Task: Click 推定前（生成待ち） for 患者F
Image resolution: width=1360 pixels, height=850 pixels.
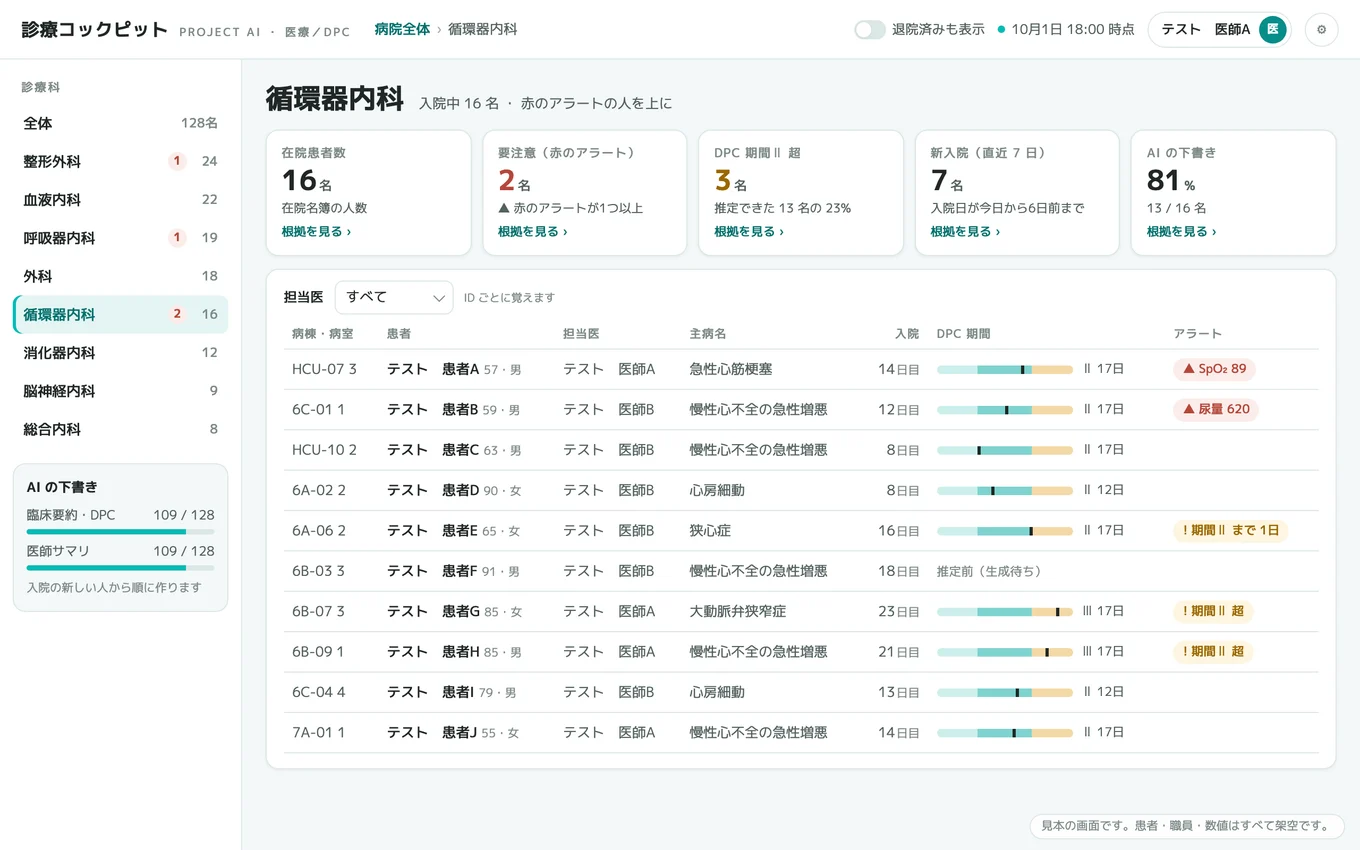Action: click(x=991, y=571)
